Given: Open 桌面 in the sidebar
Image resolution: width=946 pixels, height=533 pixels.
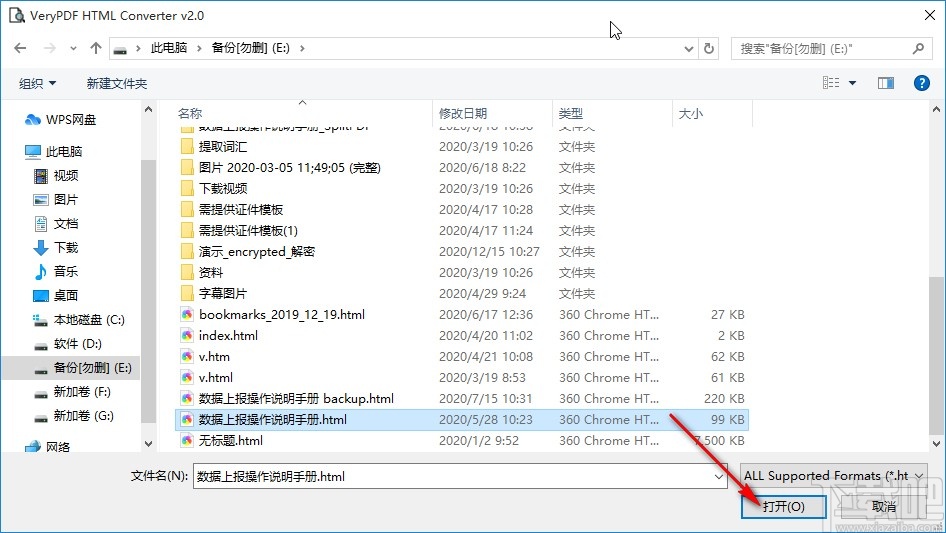Looking at the screenshot, I should point(56,296).
